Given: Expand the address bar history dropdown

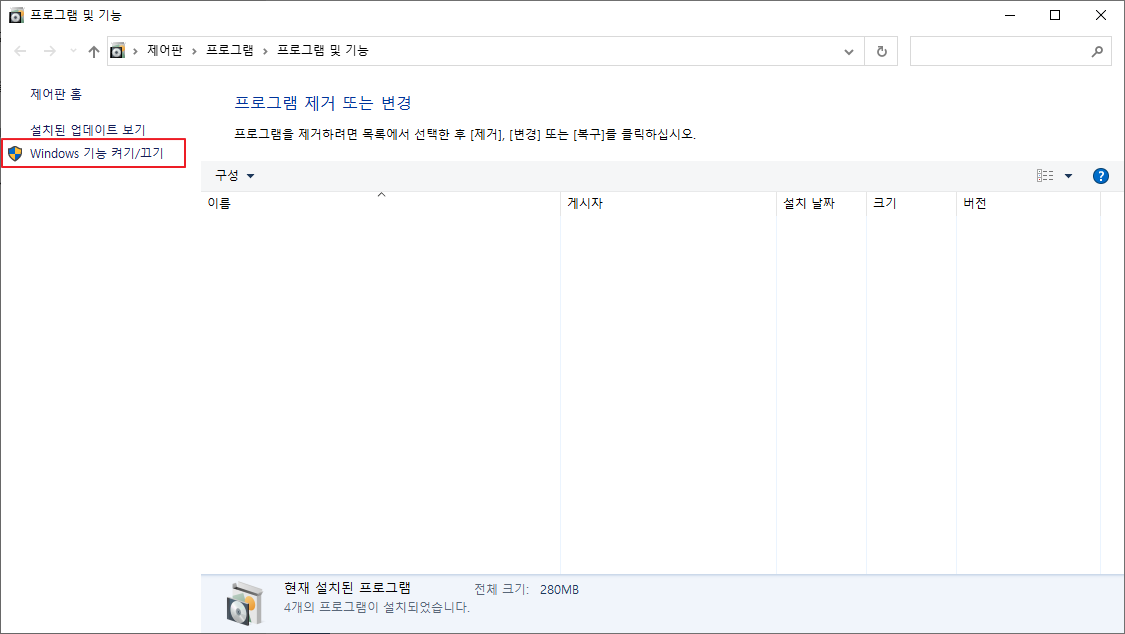Looking at the screenshot, I should click(849, 52).
